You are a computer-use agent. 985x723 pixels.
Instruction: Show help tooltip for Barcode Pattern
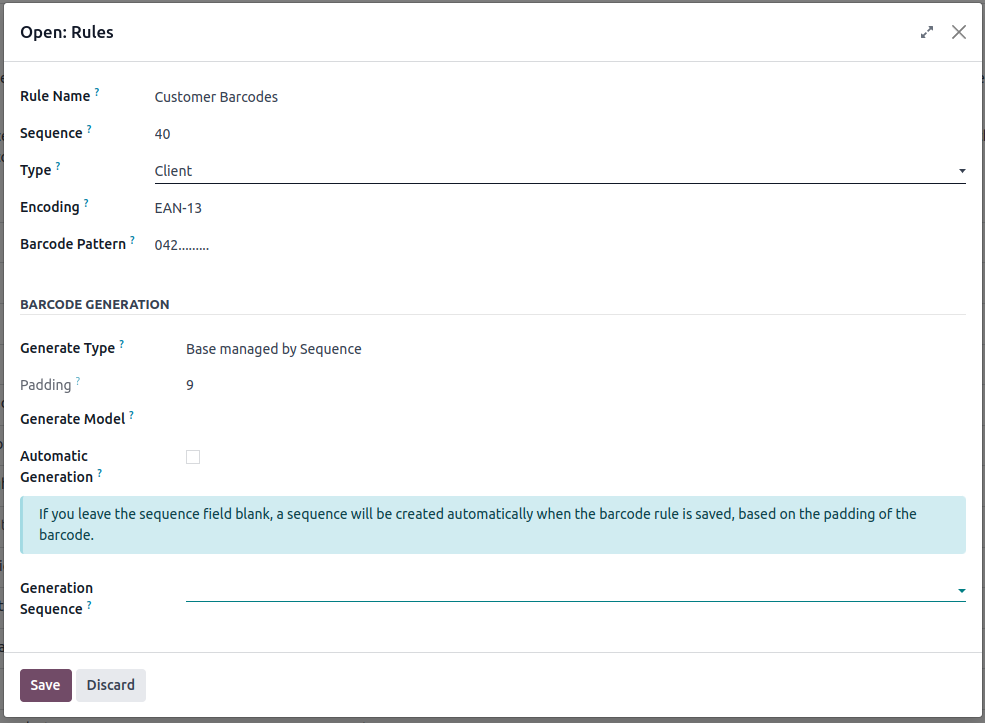(133, 240)
